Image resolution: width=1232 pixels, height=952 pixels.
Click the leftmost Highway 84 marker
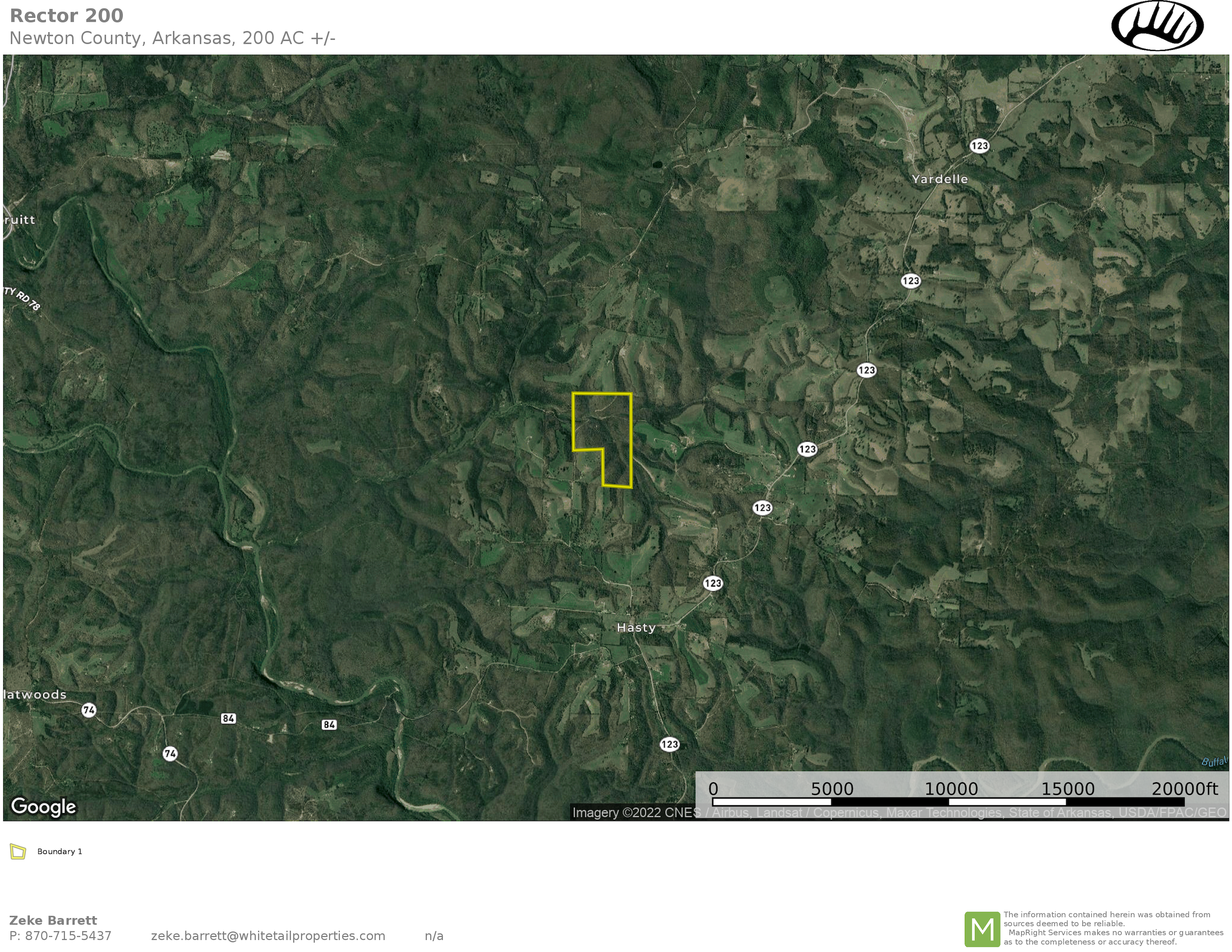tap(229, 718)
